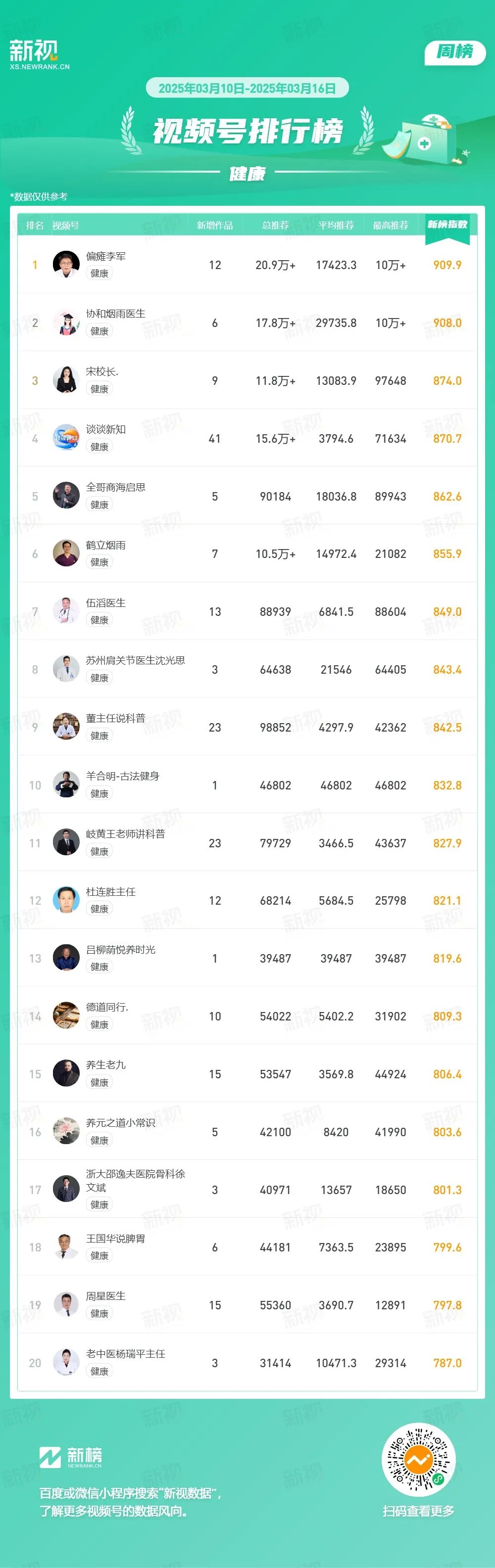Select the 新榜指数 column header

coord(447,225)
